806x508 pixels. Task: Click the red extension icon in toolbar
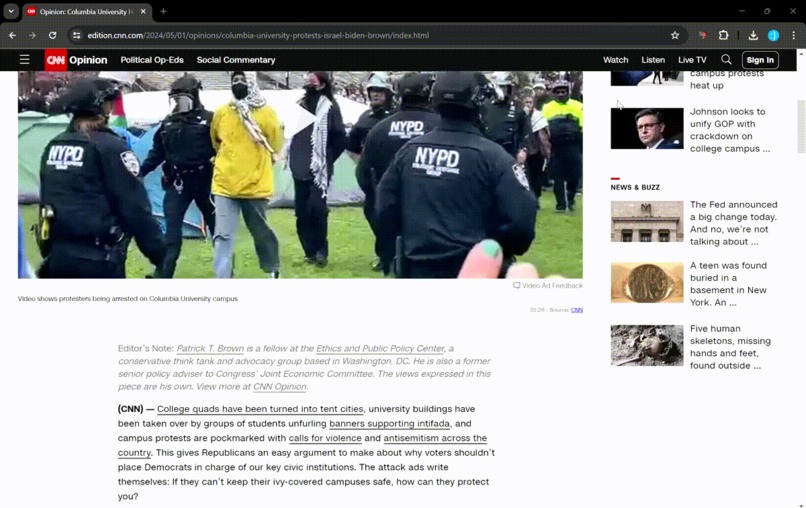pyautogui.click(x=703, y=35)
